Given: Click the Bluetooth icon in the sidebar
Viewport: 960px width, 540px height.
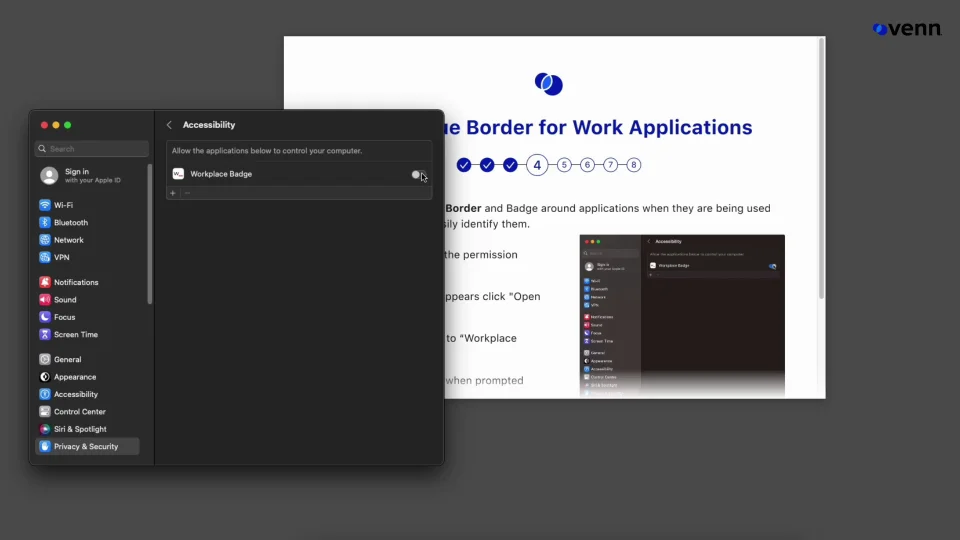Looking at the screenshot, I should coord(45,222).
